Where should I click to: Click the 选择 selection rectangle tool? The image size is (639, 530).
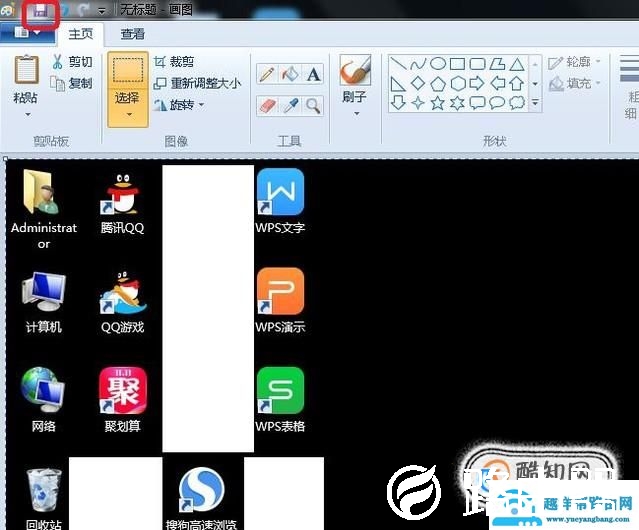pyautogui.click(x=128, y=70)
